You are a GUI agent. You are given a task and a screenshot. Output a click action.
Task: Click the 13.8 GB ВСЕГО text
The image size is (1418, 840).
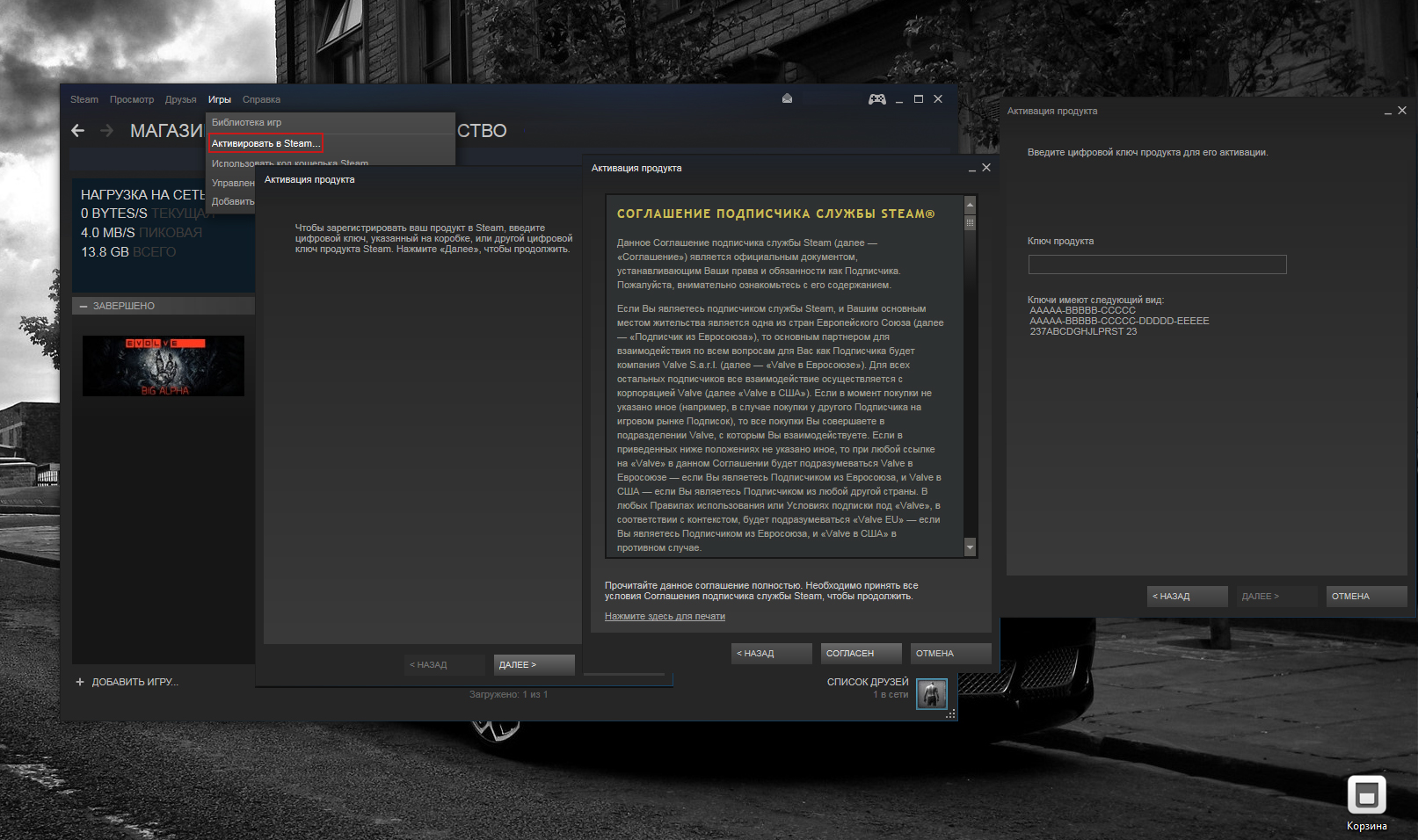coord(128,252)
